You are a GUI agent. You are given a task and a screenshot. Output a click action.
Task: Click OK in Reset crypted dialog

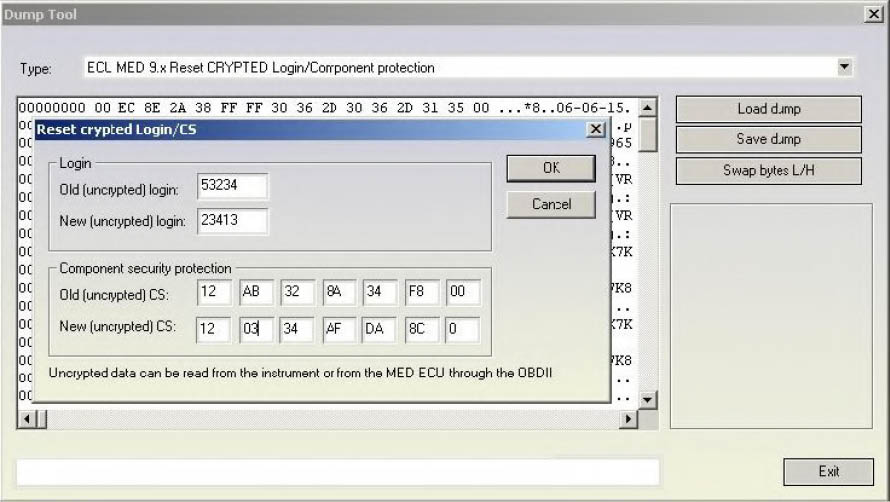point(551,168)
